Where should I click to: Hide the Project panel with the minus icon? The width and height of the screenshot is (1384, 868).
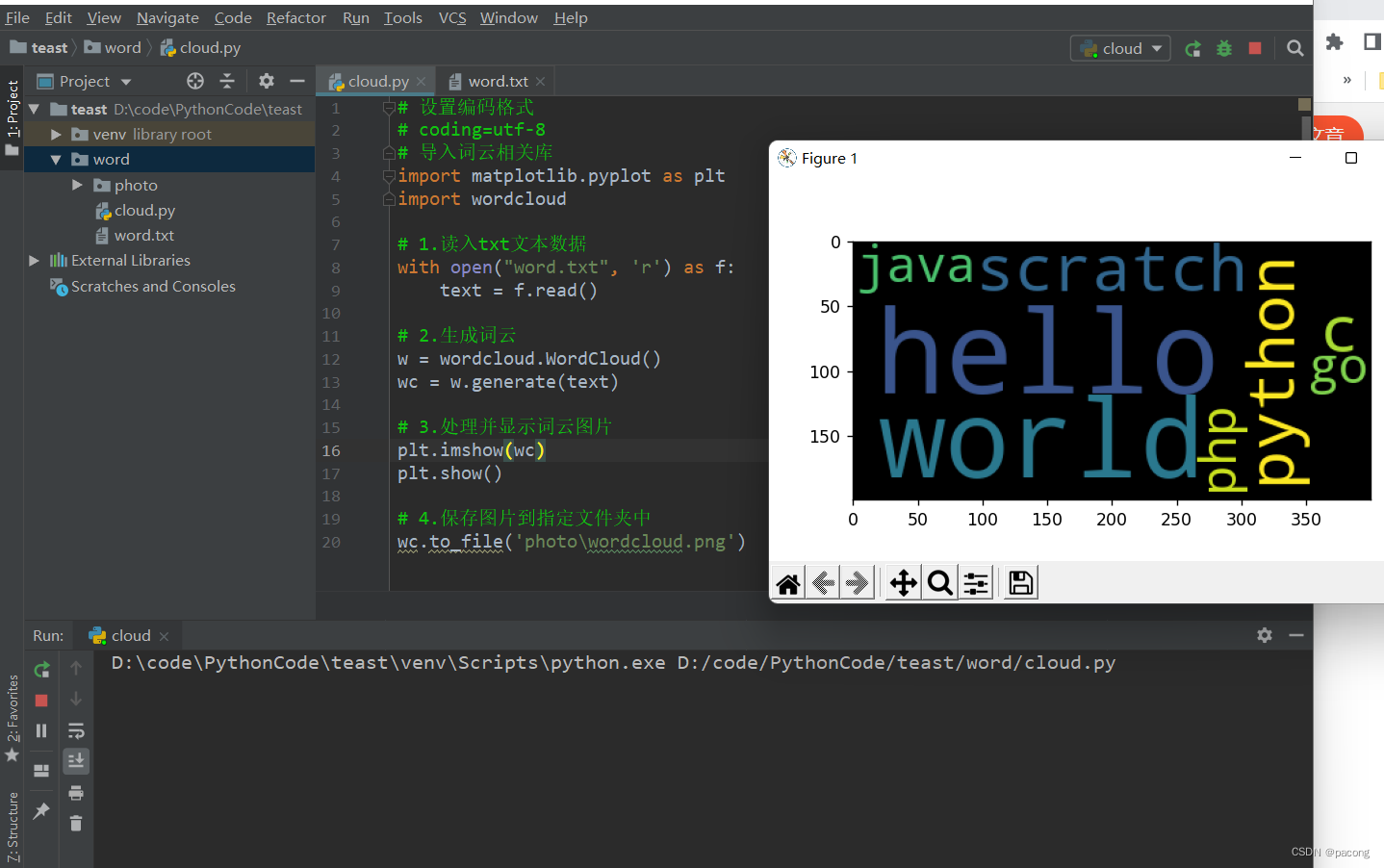[297, 81]
